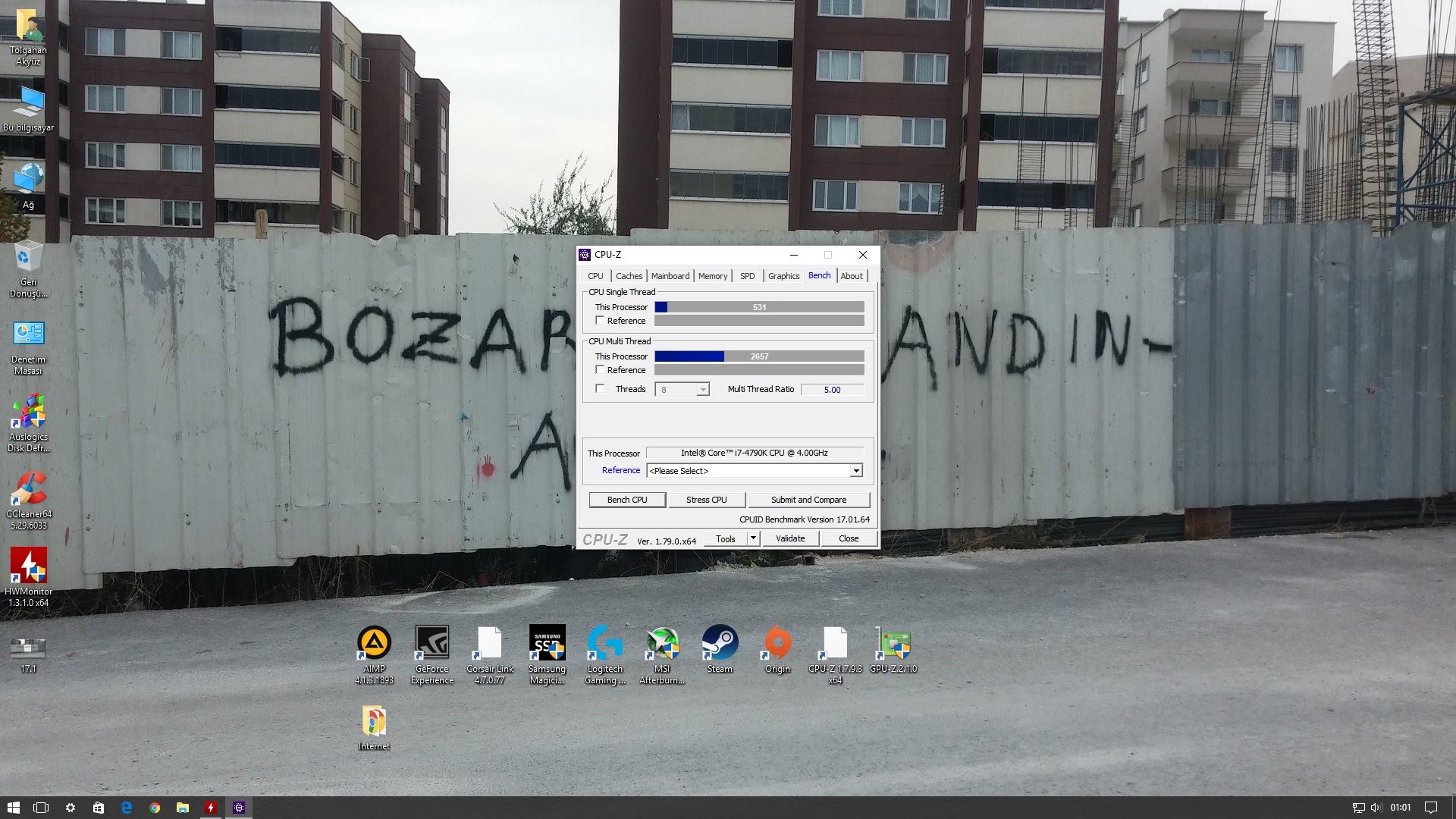Click the network tray icon

point(1358,808)
